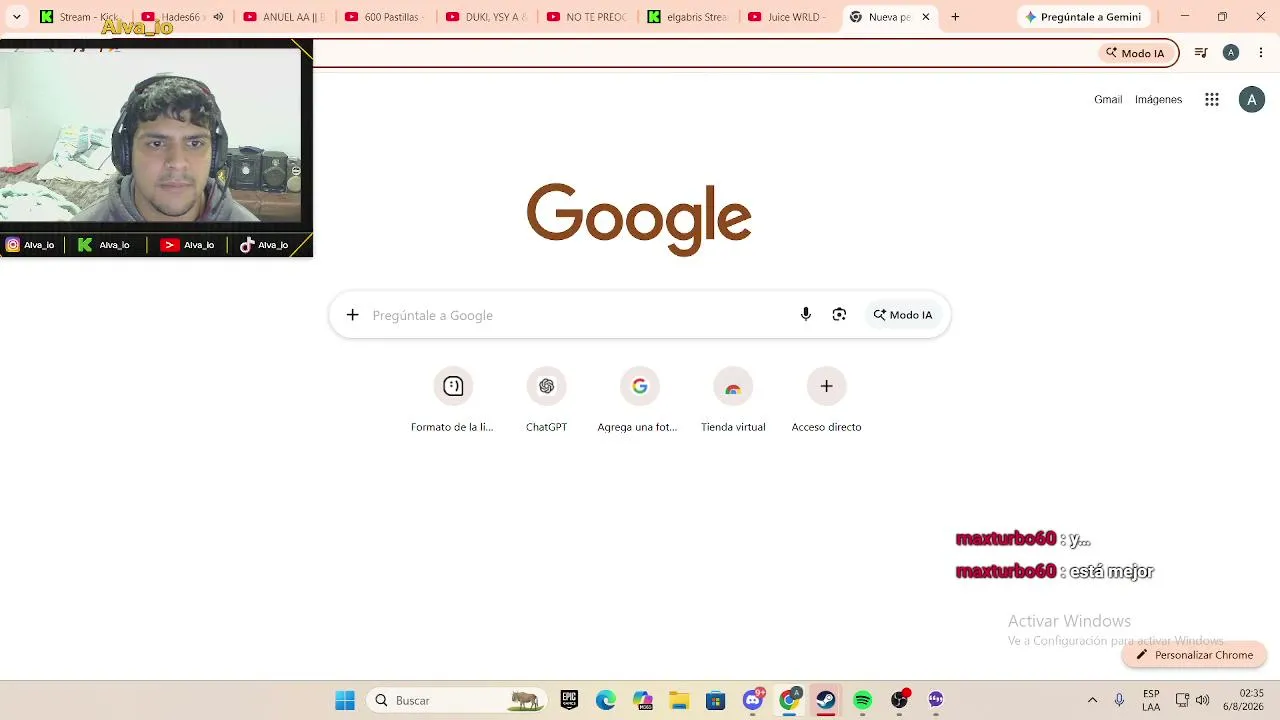Click the microphone voice search icon
Viewport: 1280px width, 720px height.
point(806,315)
